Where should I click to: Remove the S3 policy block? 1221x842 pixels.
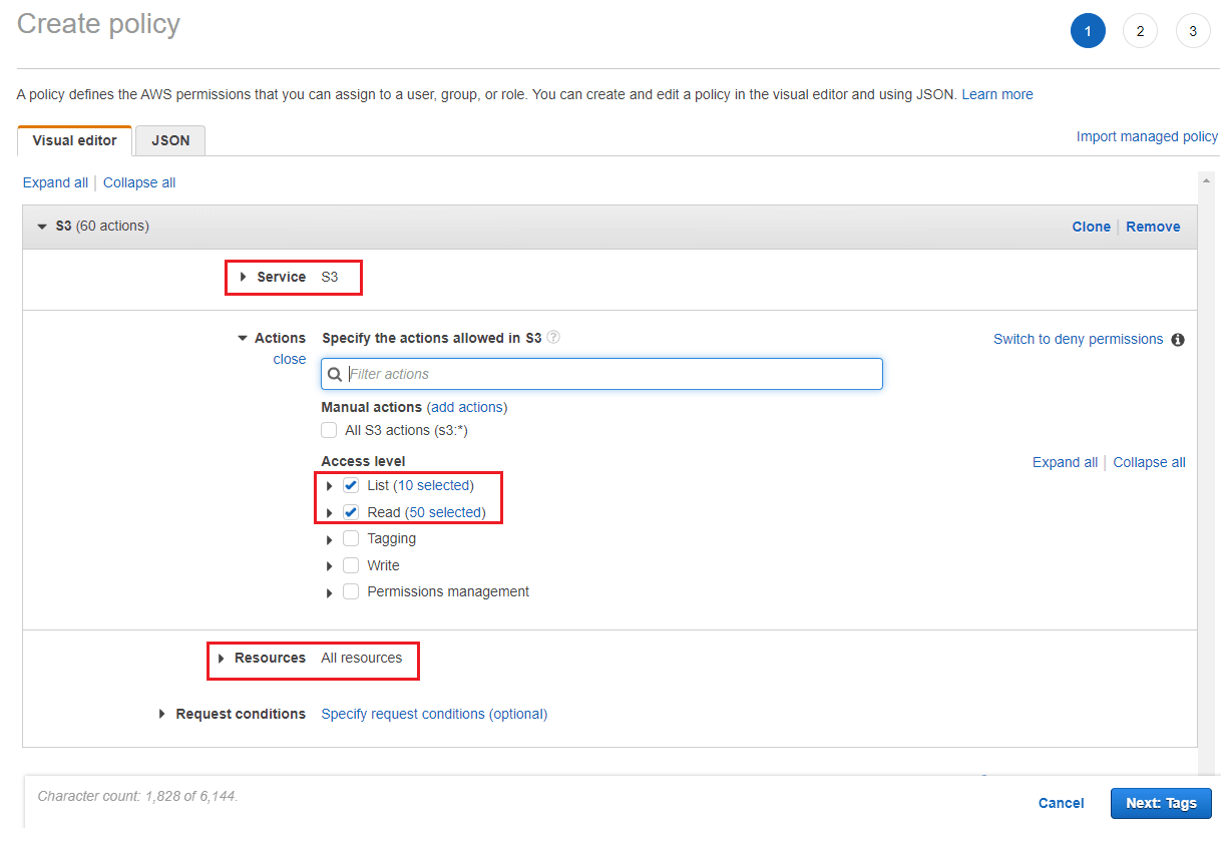coord(1153,226)
